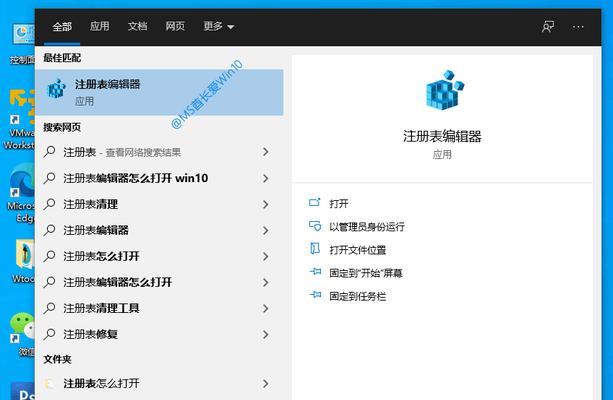Image resolution: width=613 pixels, height=400 pixels.
Task: Expand arrow for the 注册表清理 suggestion
Action: (265, 204)
